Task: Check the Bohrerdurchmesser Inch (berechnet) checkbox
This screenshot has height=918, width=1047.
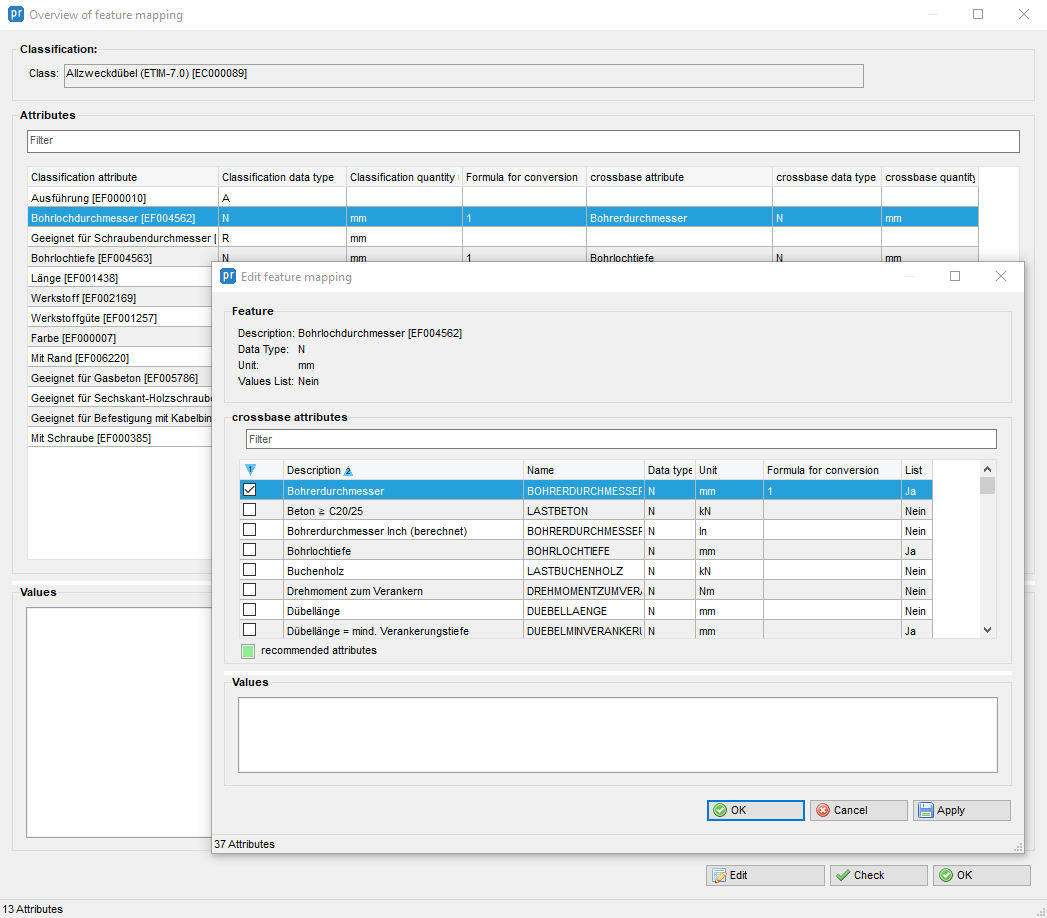Action: (250, 530)
